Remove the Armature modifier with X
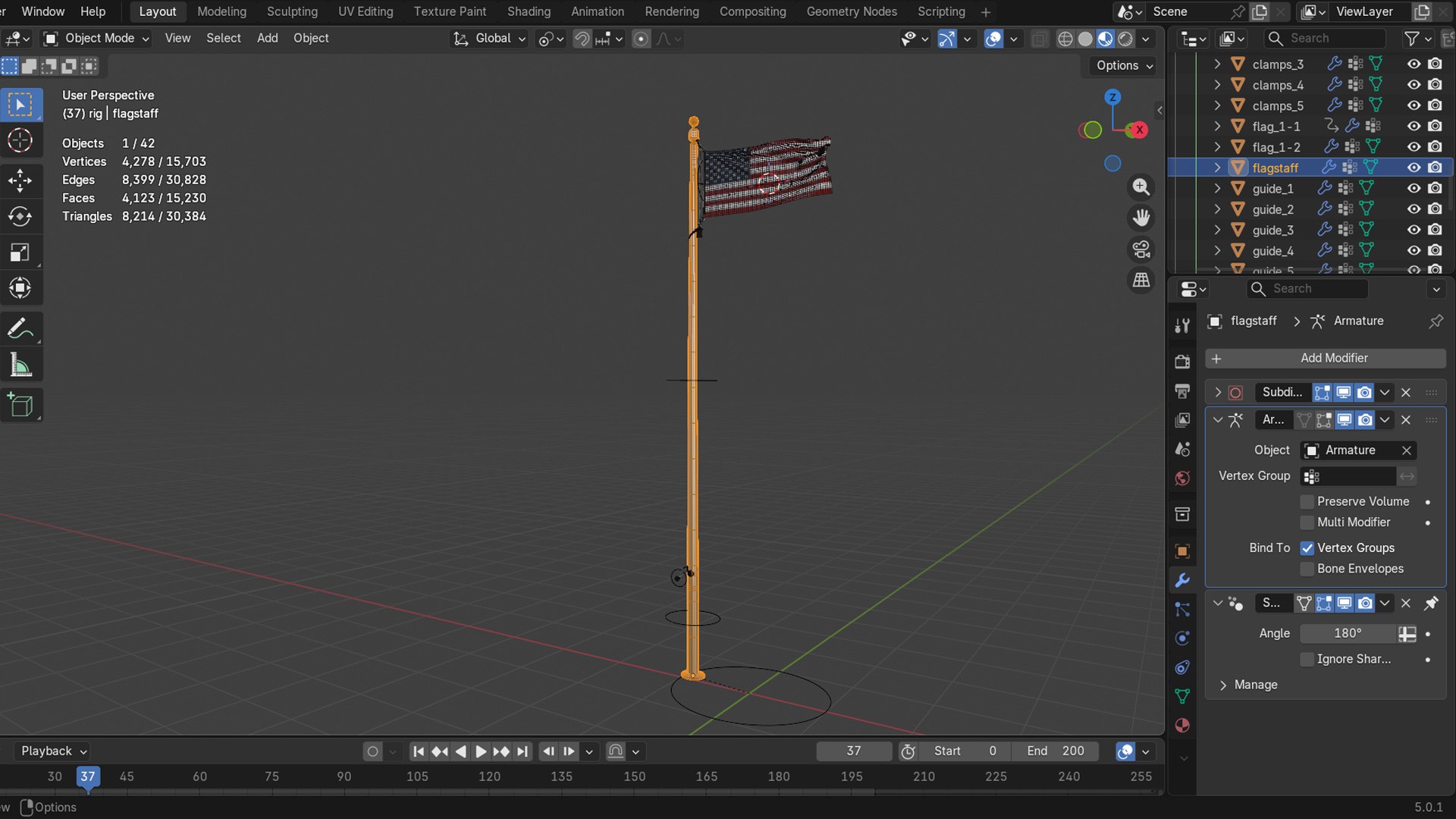Image resolution: width=1456 pixels, height=819 pixels. (1406, 420)
